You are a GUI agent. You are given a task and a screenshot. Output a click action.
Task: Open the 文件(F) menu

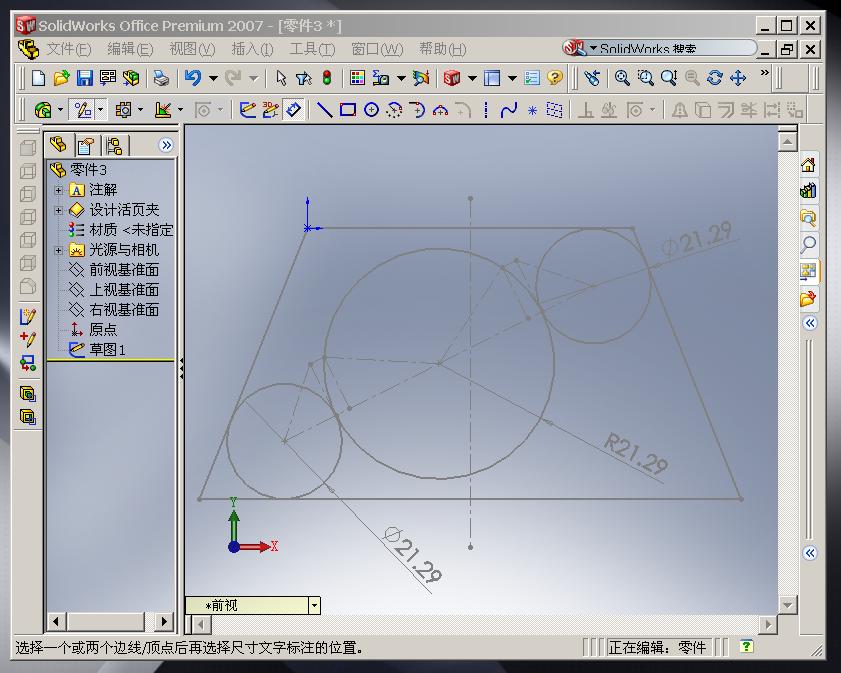tap(69, 49)
